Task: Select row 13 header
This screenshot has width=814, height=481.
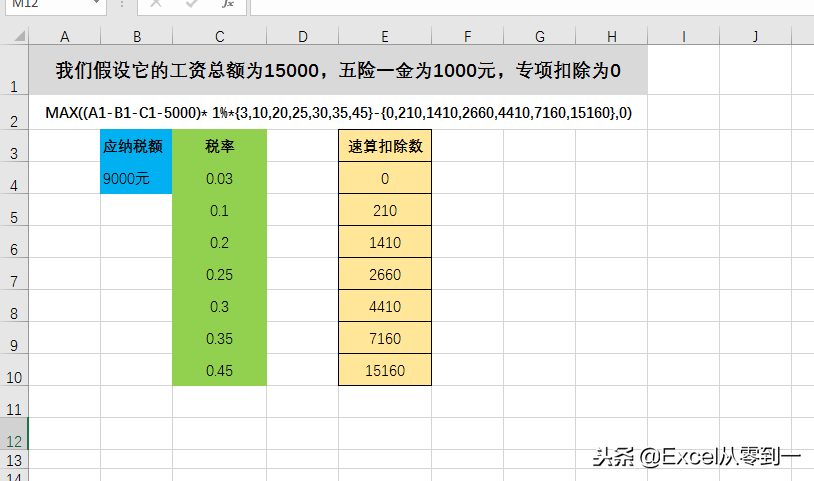Action: click(14, 460)
